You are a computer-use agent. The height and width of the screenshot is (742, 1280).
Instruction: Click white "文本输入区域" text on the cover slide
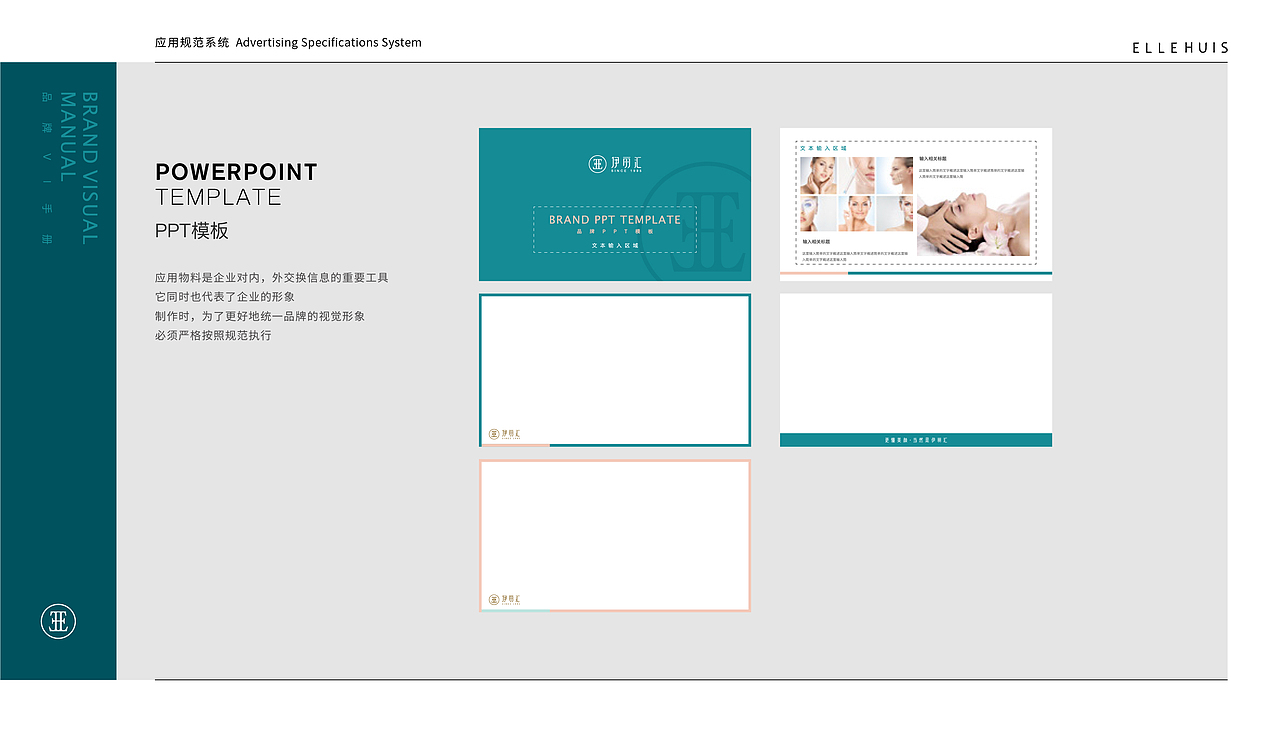[x=615, y=245]
